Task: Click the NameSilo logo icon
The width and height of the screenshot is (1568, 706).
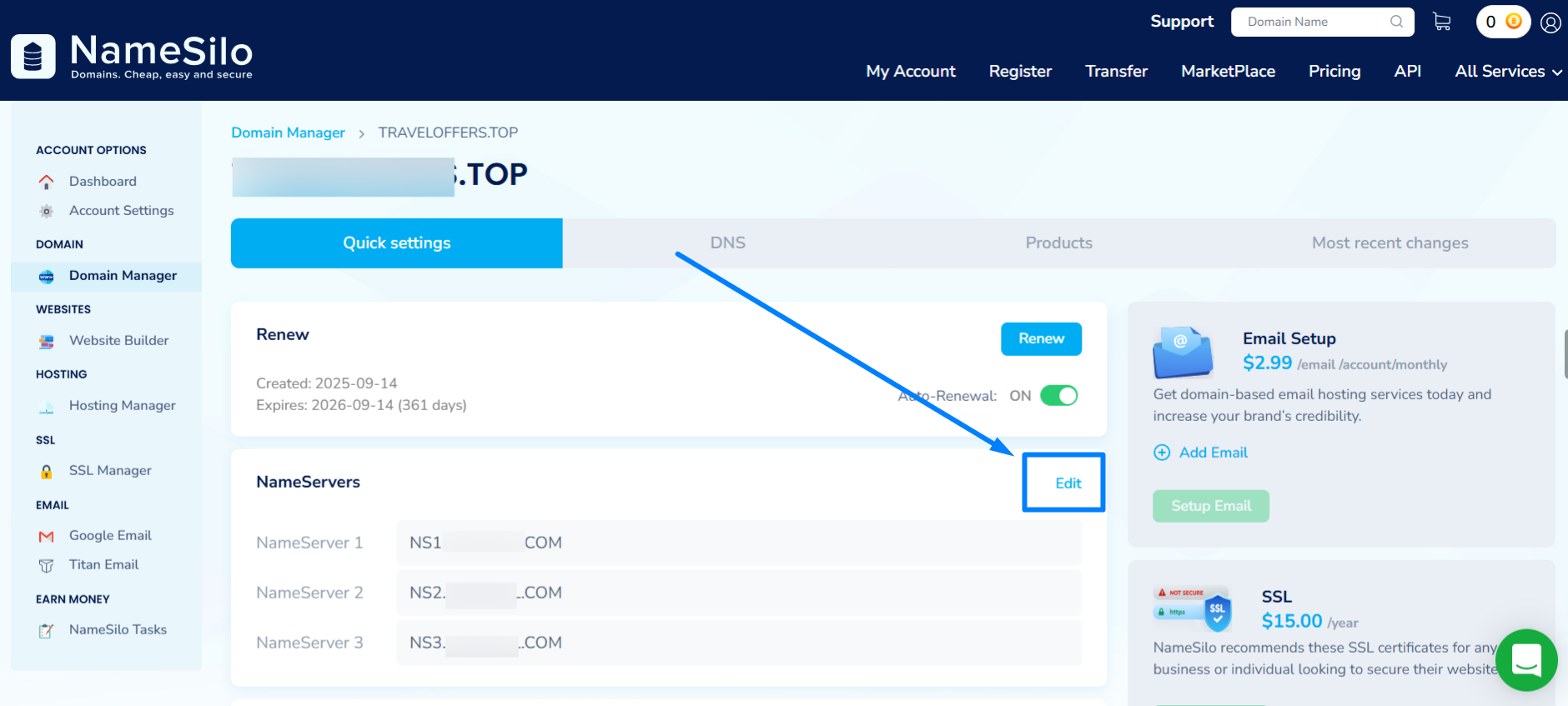Action: (33, 57)
